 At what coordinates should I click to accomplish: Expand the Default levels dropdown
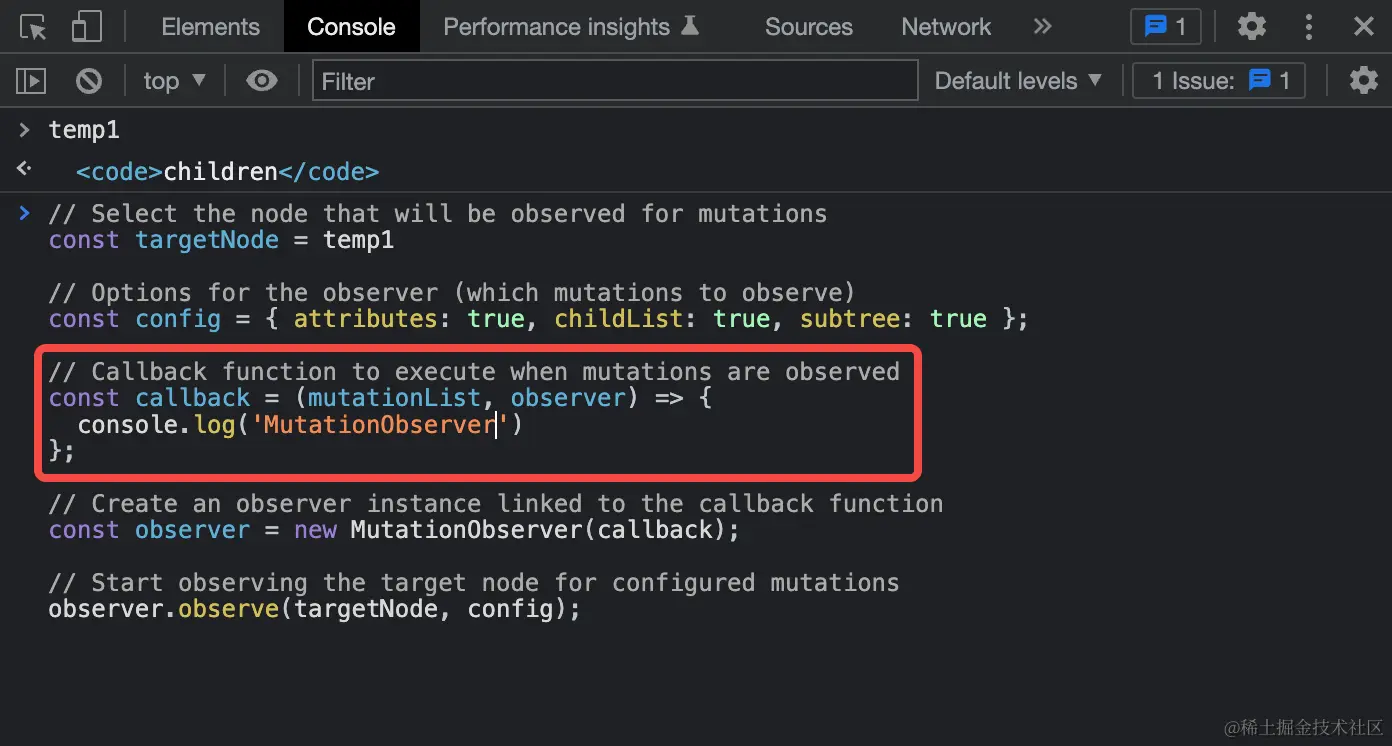(1017, 81)
